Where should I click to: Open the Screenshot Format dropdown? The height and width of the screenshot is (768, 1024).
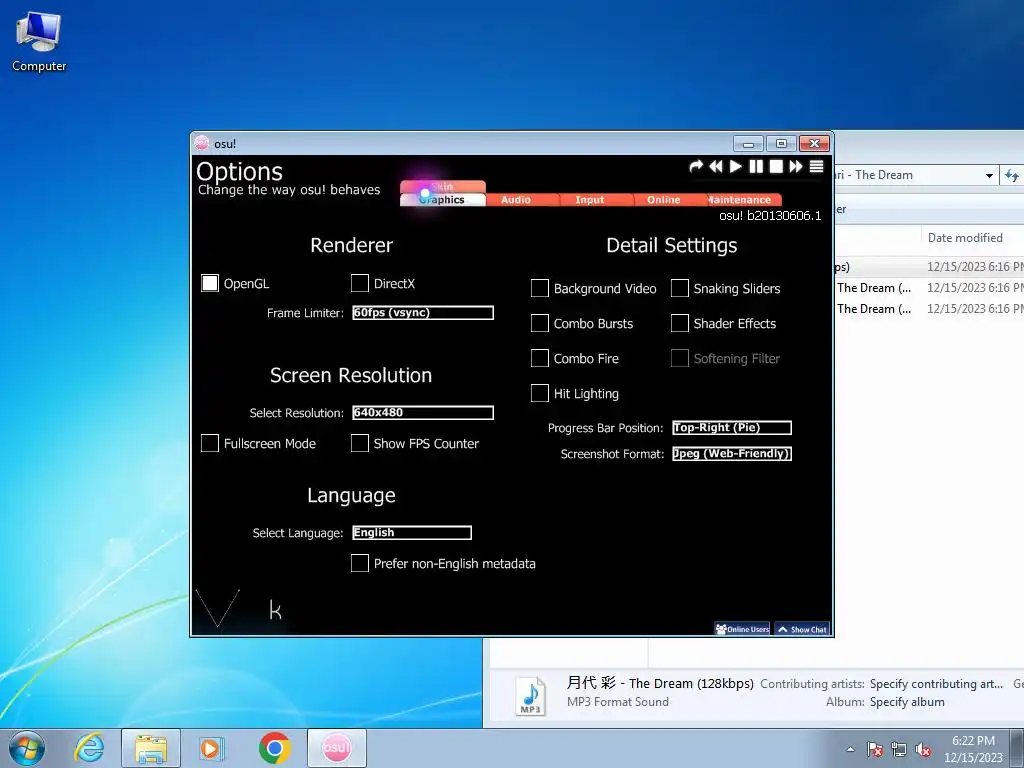732,454
